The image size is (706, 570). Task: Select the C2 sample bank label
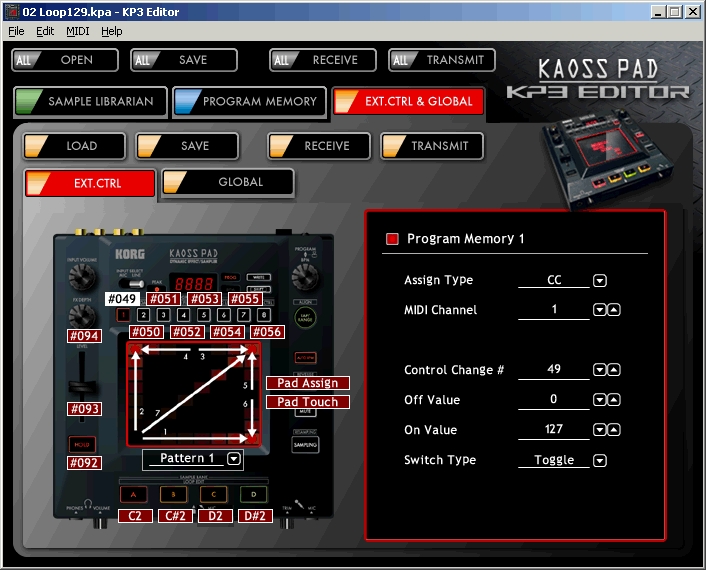pos(135,516)
